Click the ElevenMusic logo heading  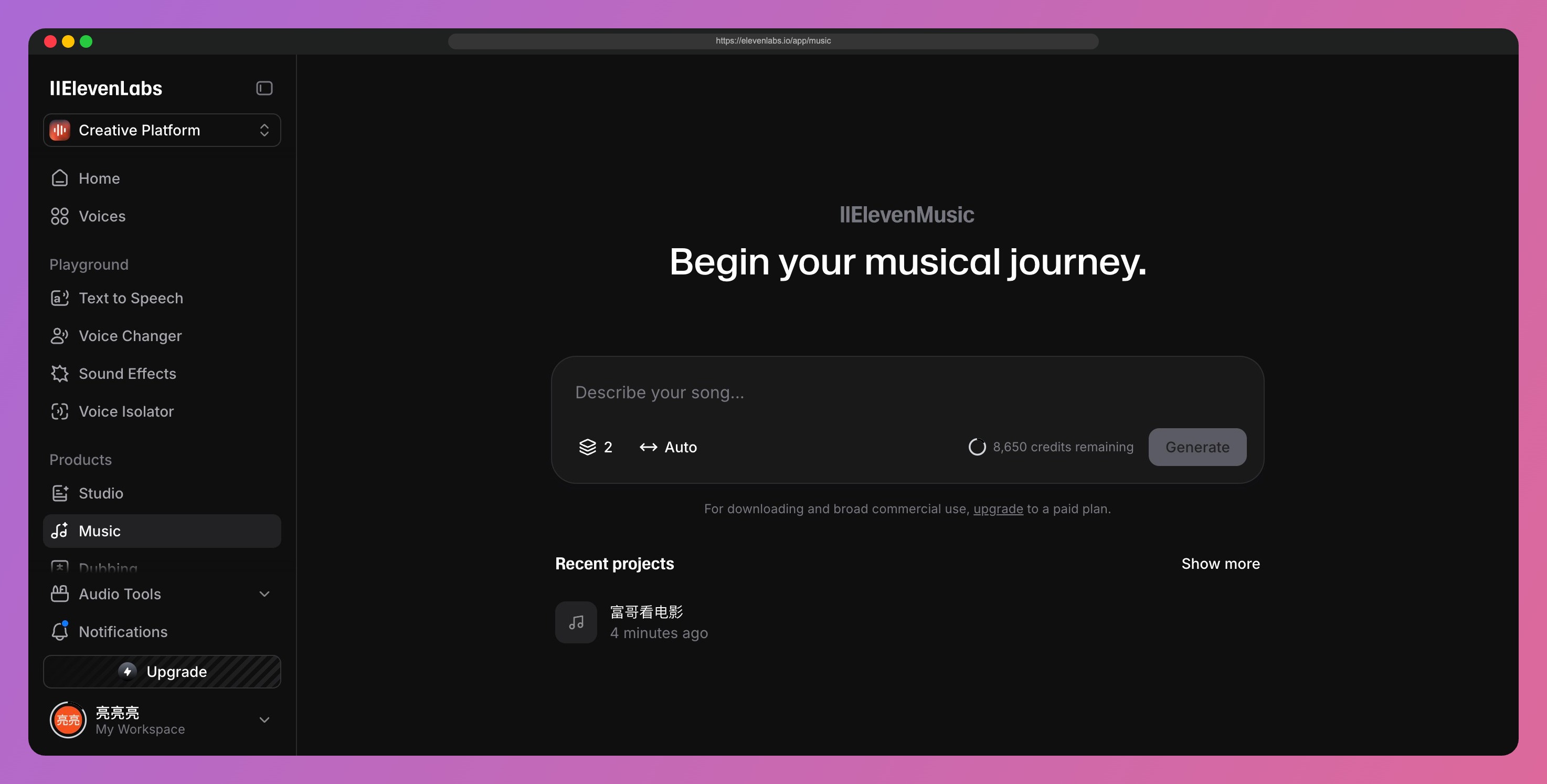pyautogui.click(x=907, y=215)
